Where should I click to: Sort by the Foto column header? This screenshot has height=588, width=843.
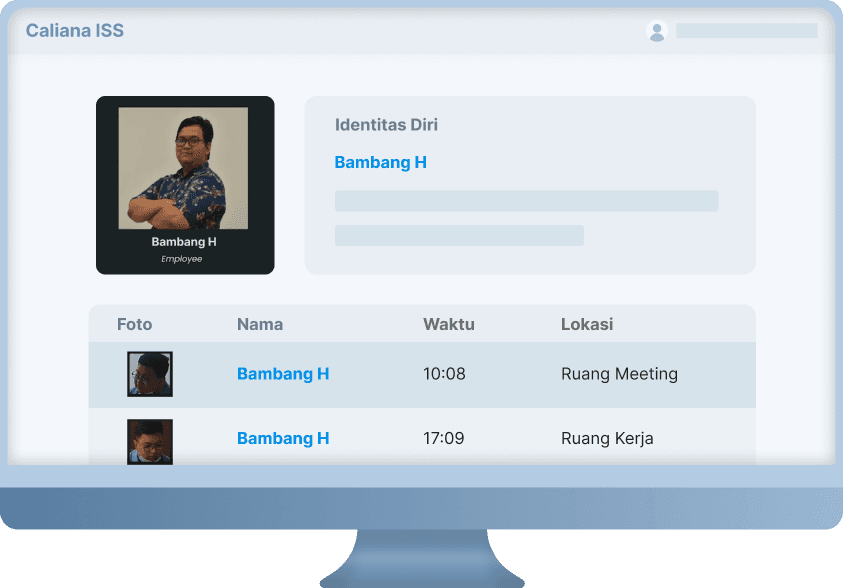tap(134, 324)
